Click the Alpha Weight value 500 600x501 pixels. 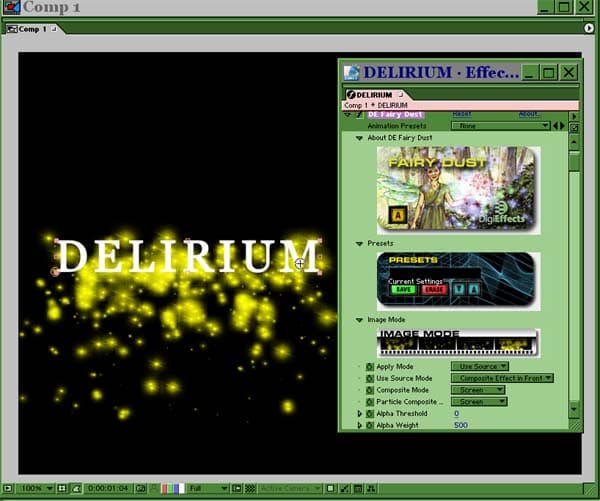(x=461, y=425)
